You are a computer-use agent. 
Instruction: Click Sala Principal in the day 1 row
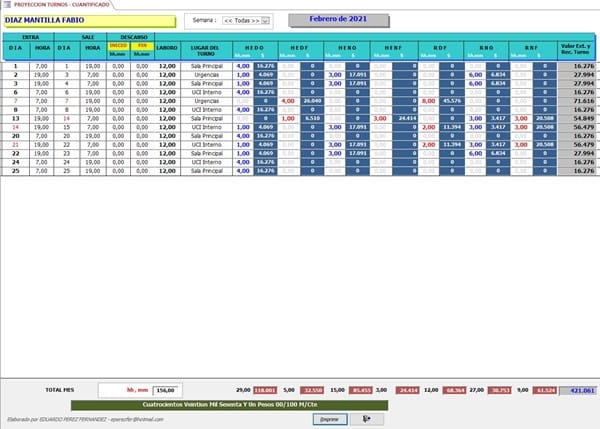click(207, 66)
